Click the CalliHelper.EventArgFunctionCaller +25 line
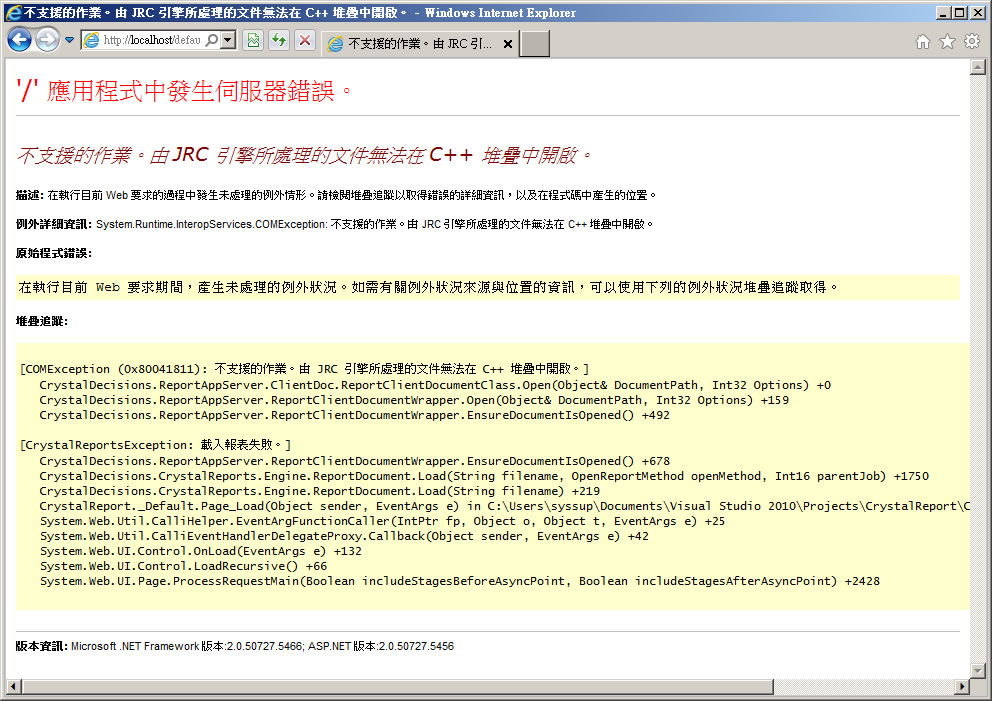Viewport: 992px width, 701px height. click(382, 521)
